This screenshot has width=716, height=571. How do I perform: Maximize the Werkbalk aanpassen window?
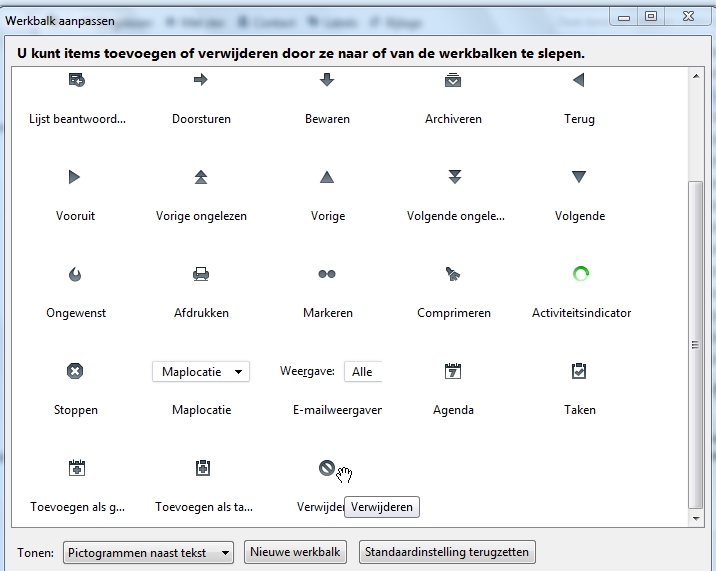pyautogui.click(x=651, y=16)
